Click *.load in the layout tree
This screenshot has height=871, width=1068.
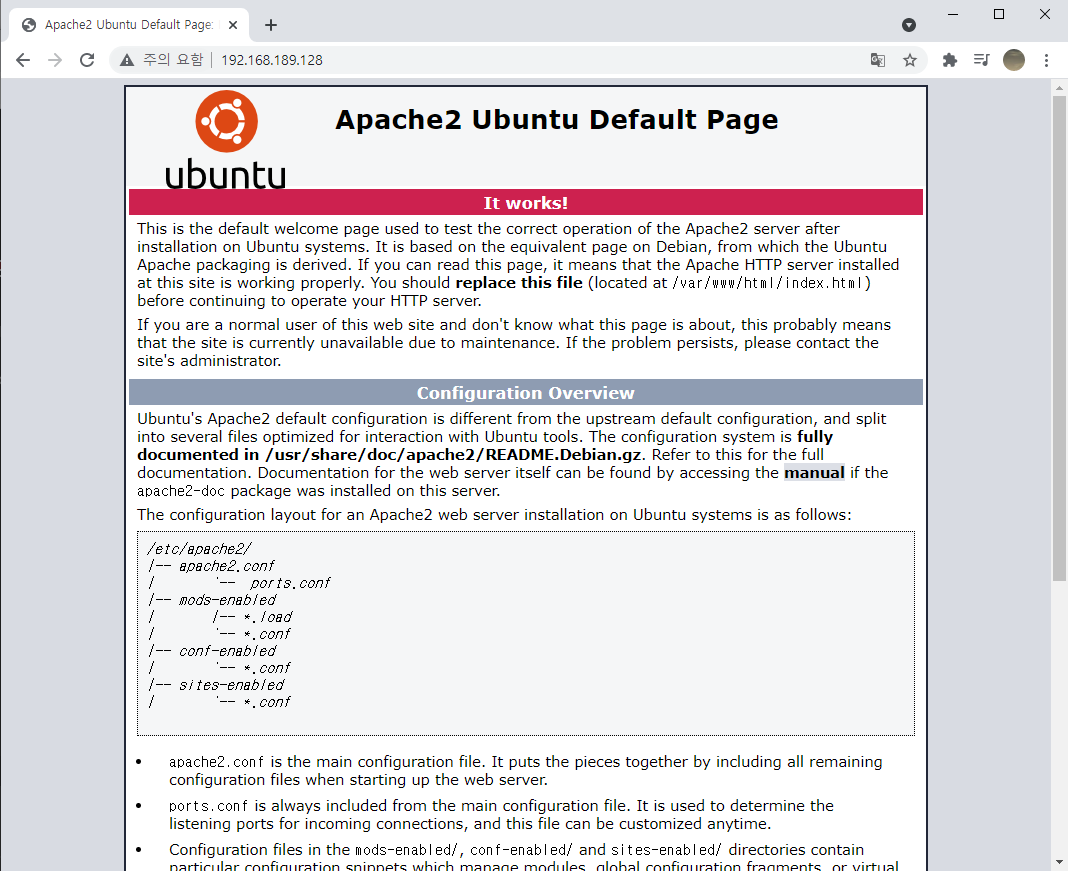pos(268,617)
